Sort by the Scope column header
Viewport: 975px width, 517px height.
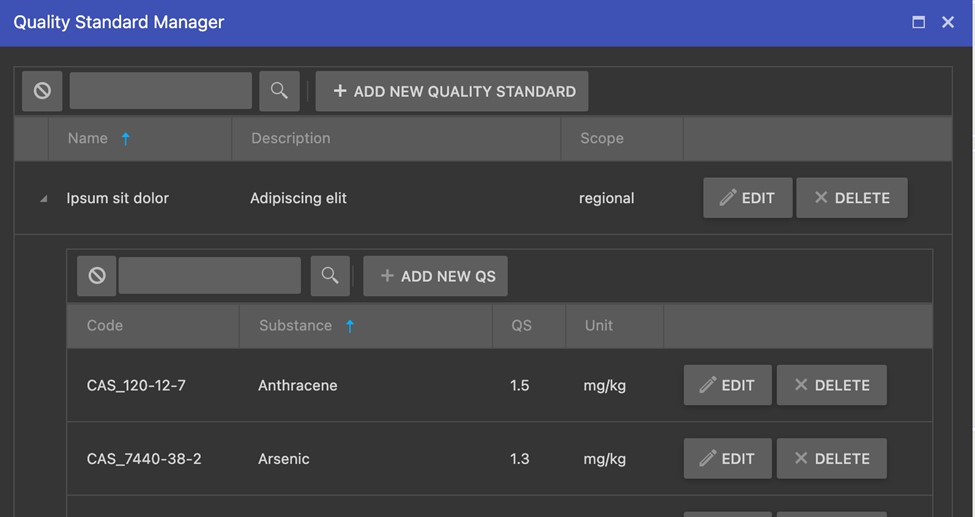[x=602, y=139]
